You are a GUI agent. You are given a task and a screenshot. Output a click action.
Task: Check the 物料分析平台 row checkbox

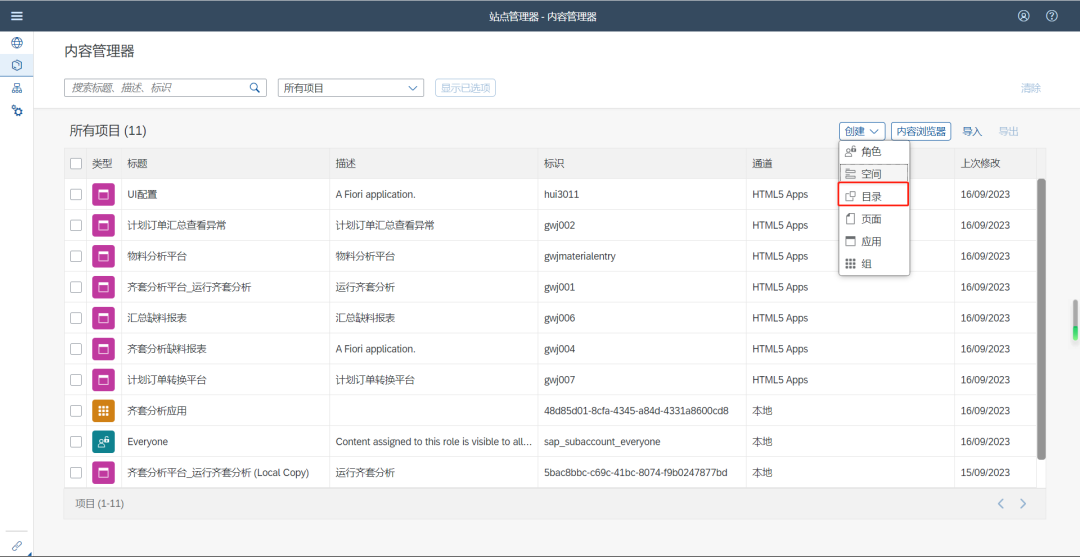click(76, 256)
